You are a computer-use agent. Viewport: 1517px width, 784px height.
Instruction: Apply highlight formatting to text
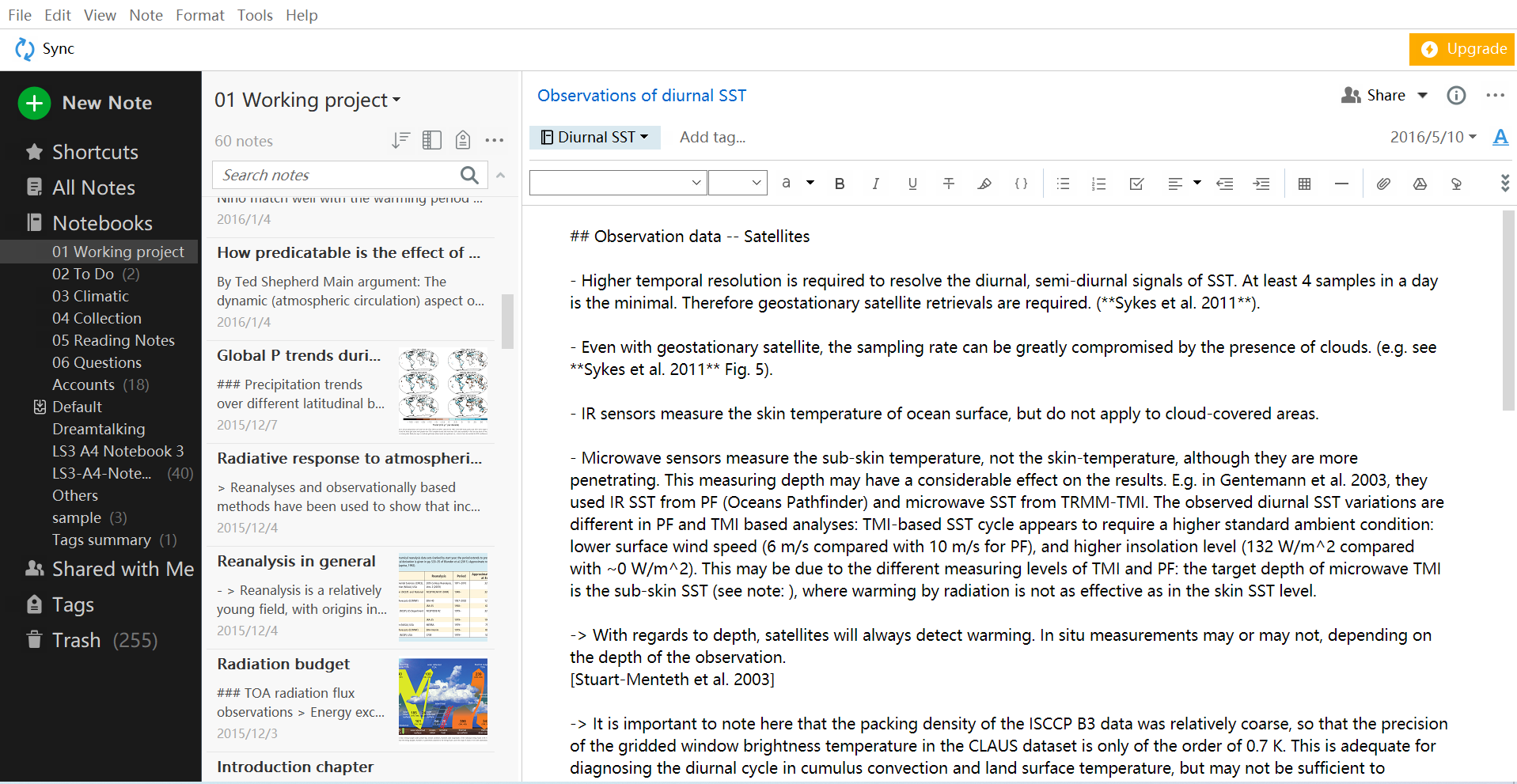(x=984, y=183)
